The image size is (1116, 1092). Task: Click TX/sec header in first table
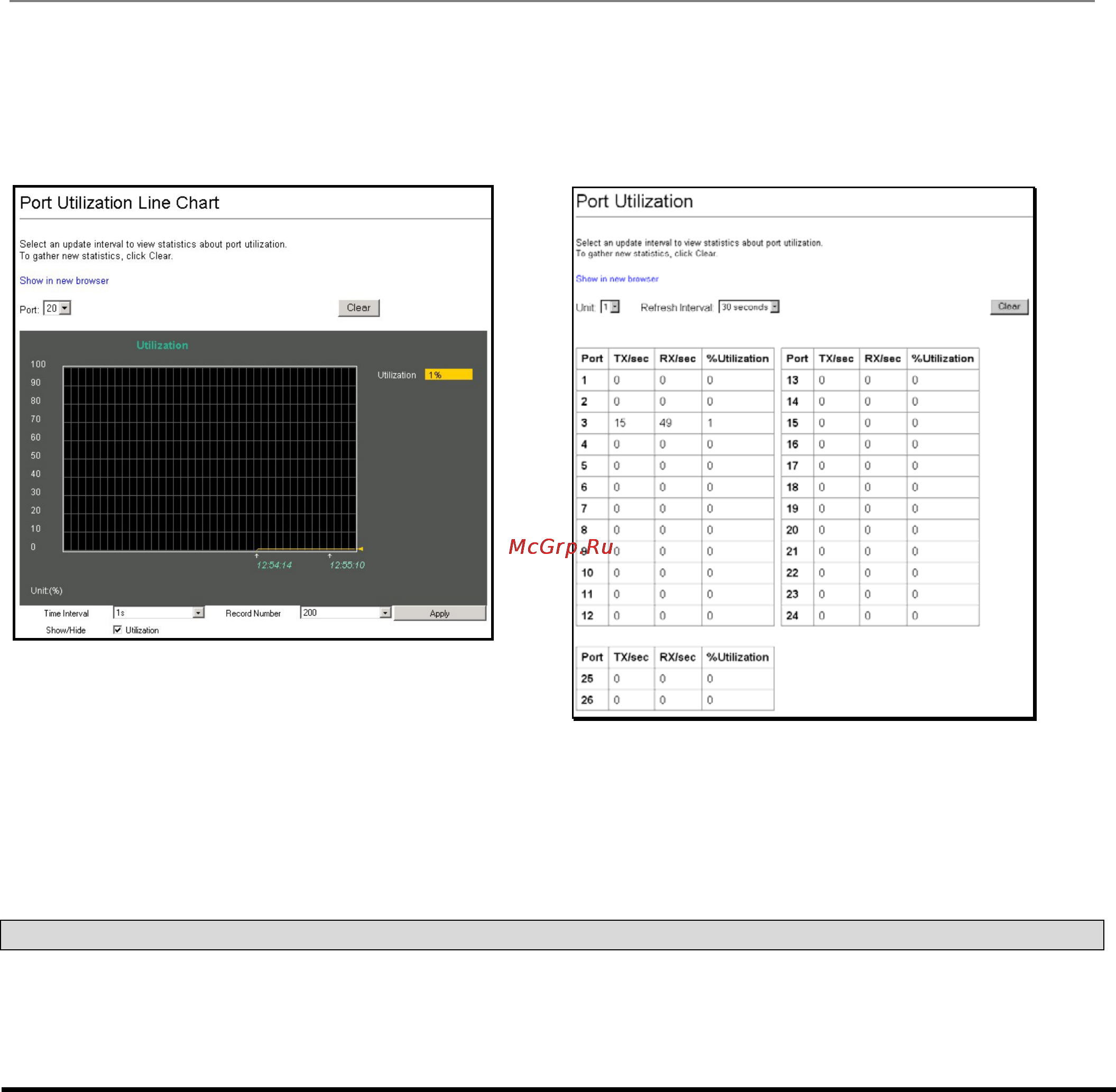[631, 358]
